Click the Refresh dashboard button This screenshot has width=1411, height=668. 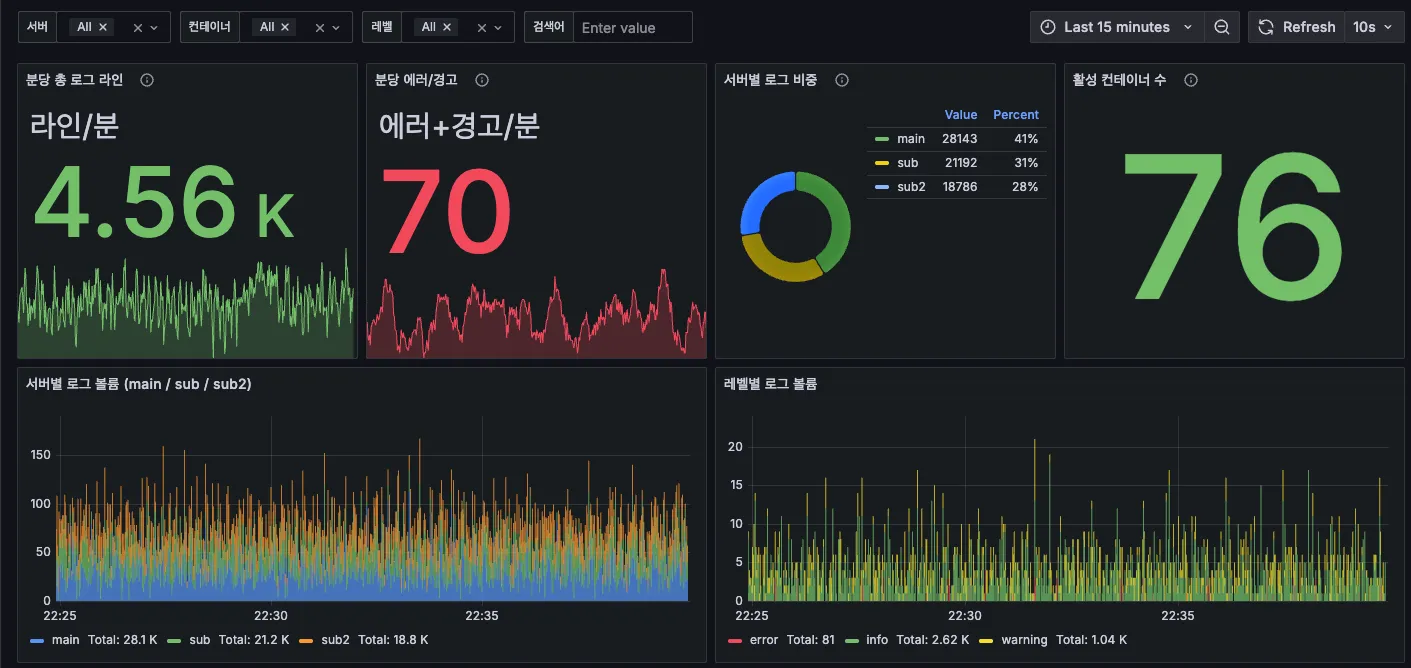click(1296, 27)
